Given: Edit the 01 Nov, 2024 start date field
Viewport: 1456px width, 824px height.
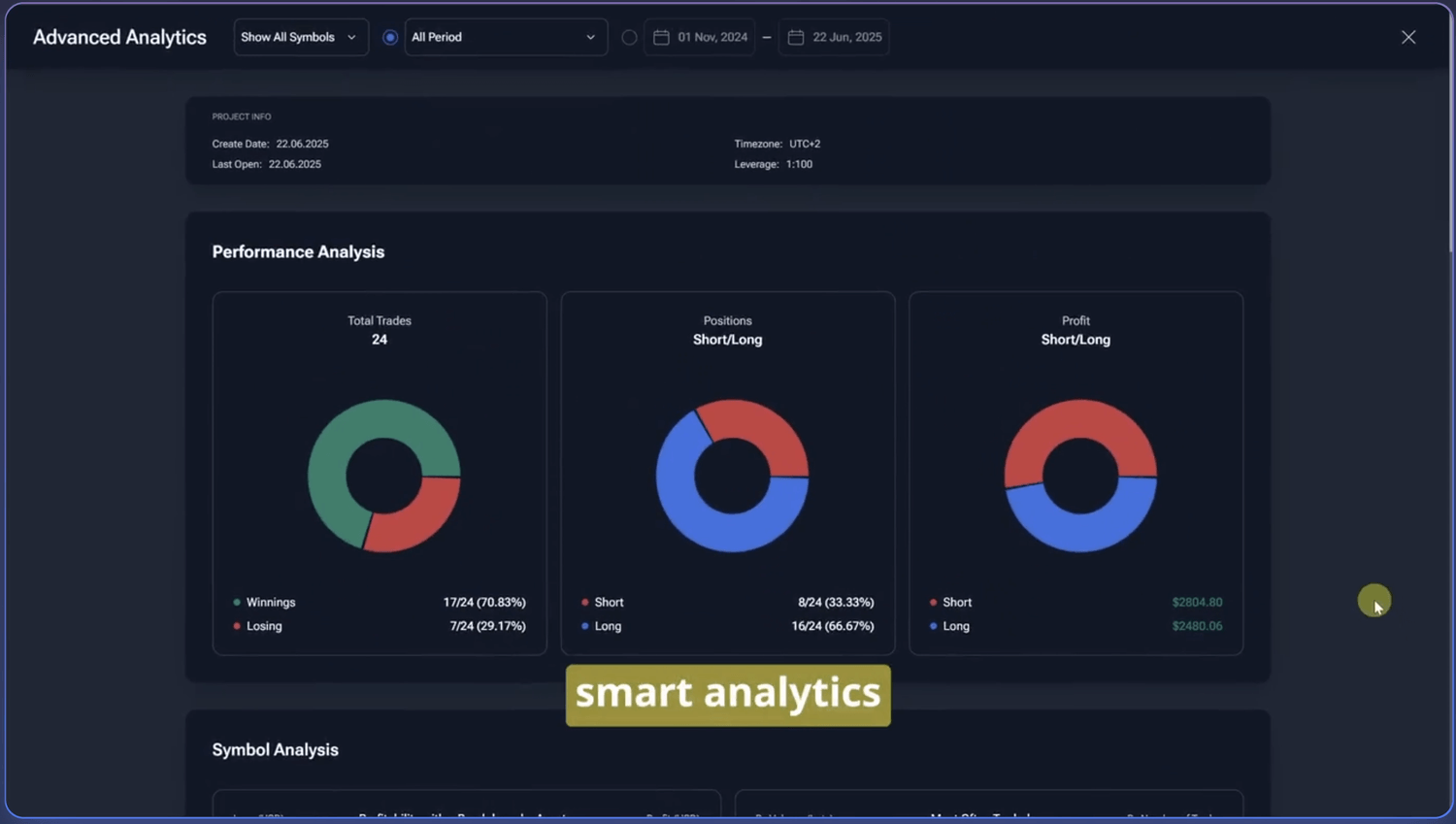Looking at the screenshot, I should (712, 37).
